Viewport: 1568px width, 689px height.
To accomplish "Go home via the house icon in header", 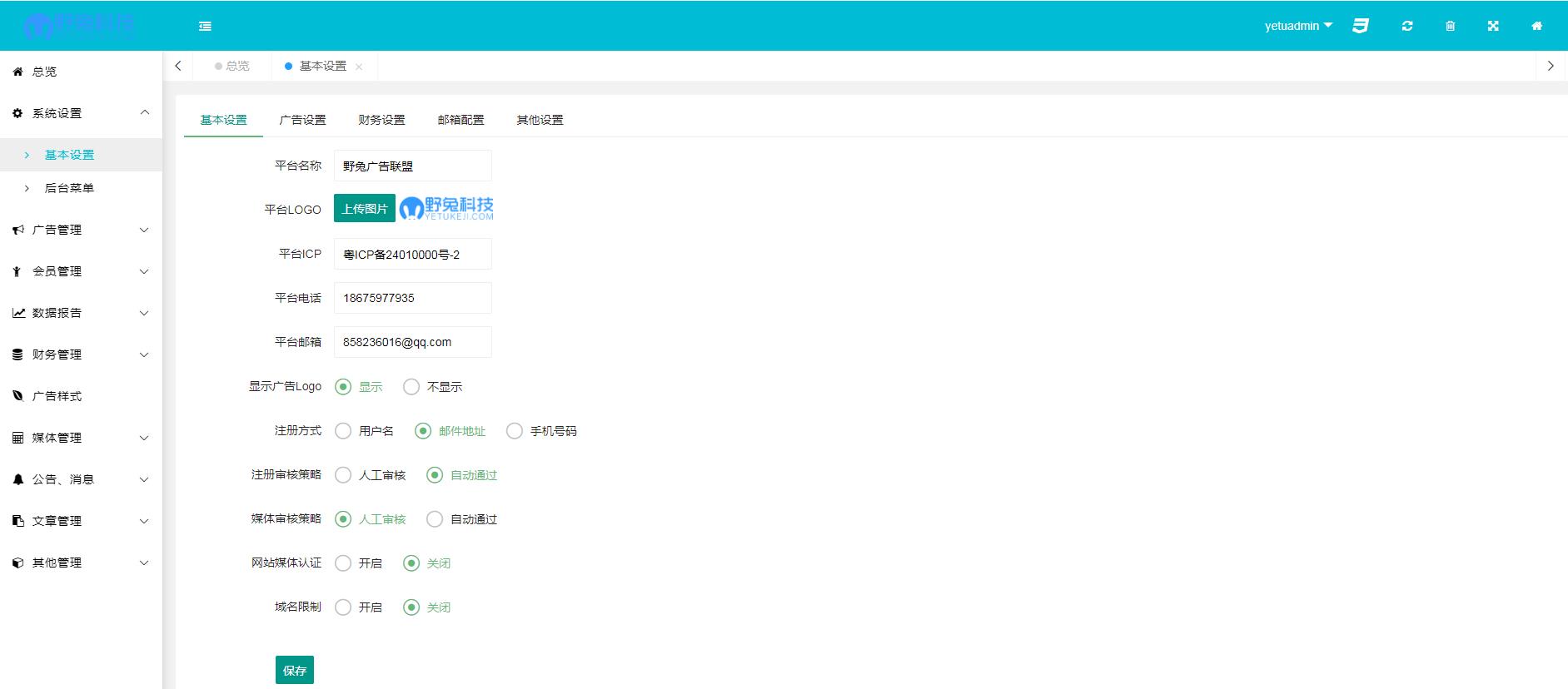I will pyautogui.click(x=1536, y=26).
